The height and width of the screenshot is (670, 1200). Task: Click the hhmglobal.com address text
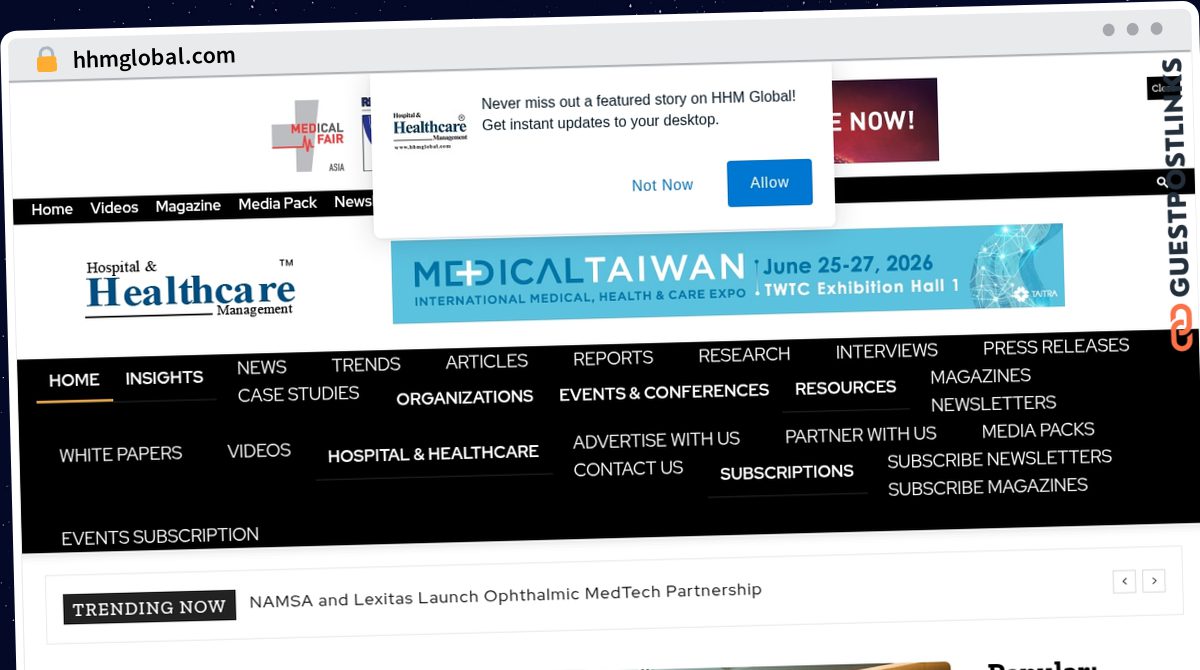(154, 58)
